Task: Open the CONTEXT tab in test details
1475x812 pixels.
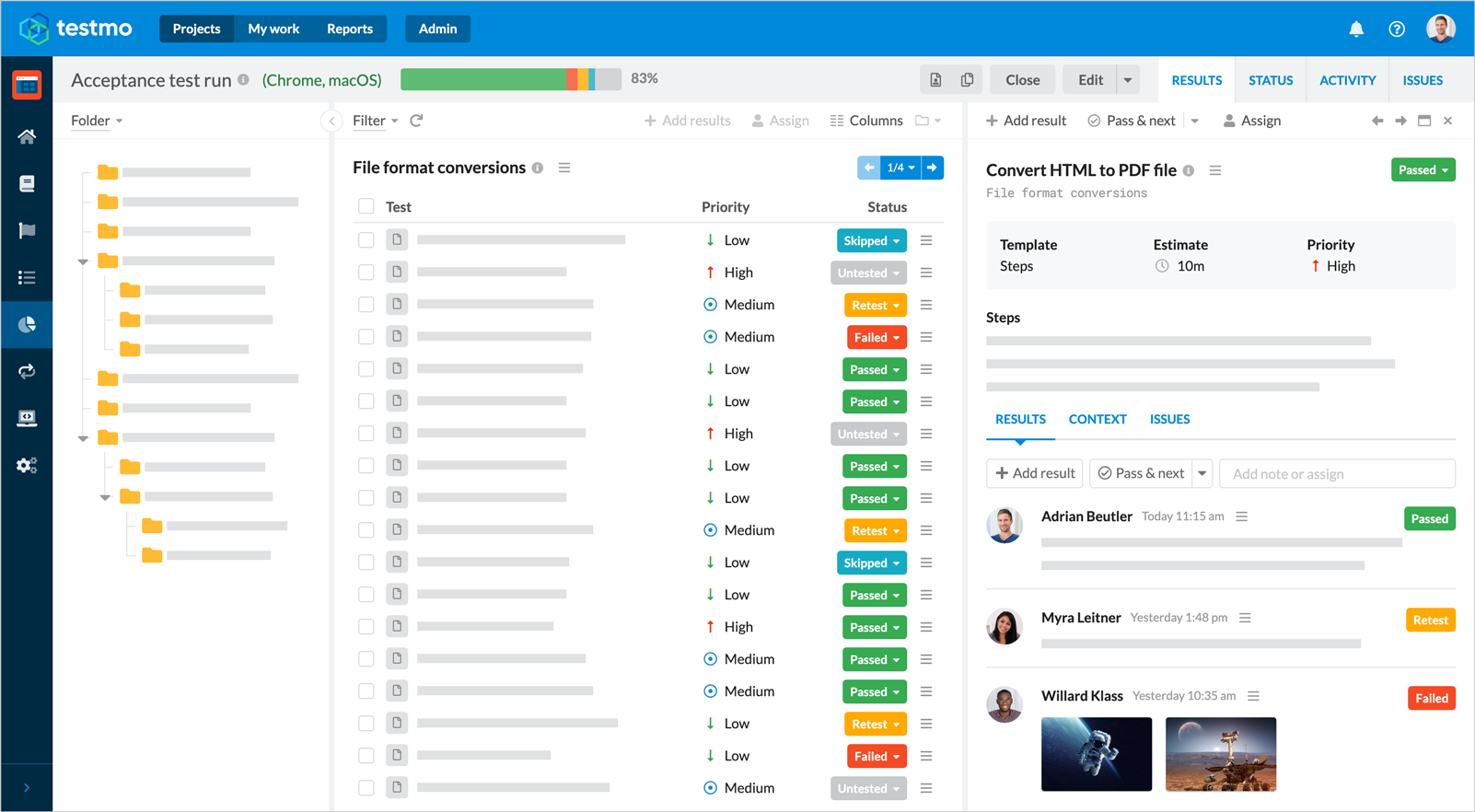Action: 1098,419
